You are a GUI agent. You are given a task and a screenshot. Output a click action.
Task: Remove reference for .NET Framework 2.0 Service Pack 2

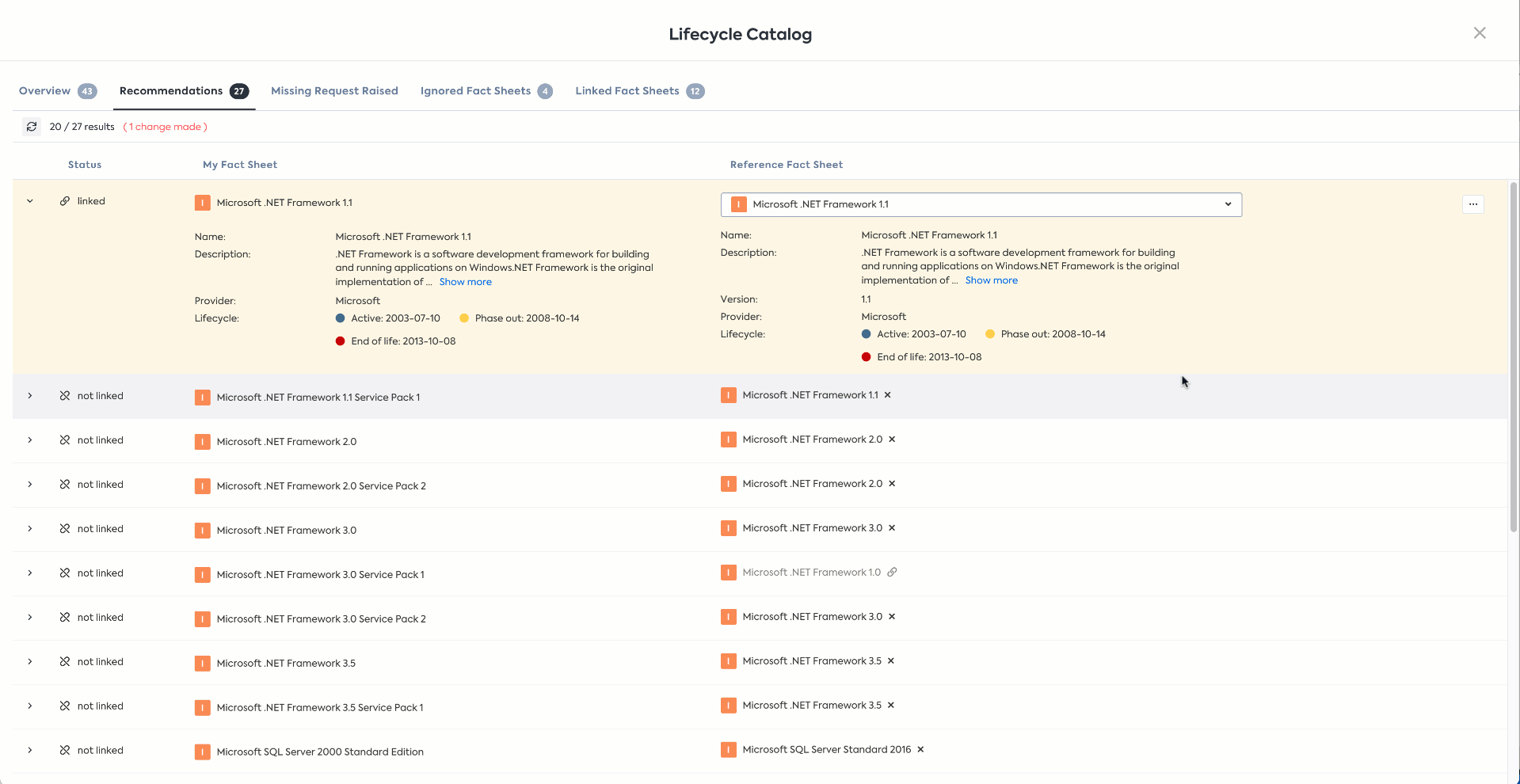892,484
